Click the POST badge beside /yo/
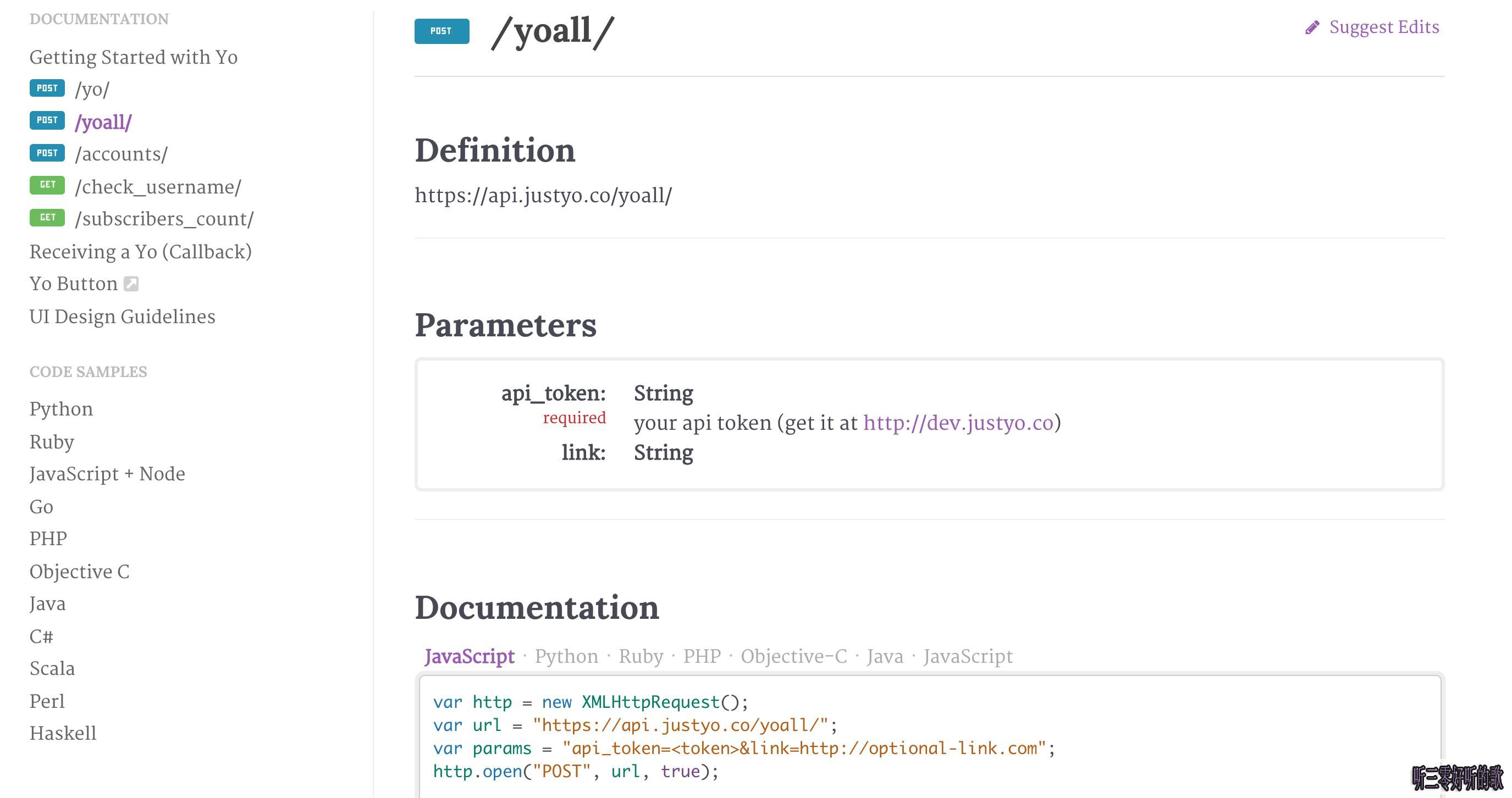 coord(47,88)
